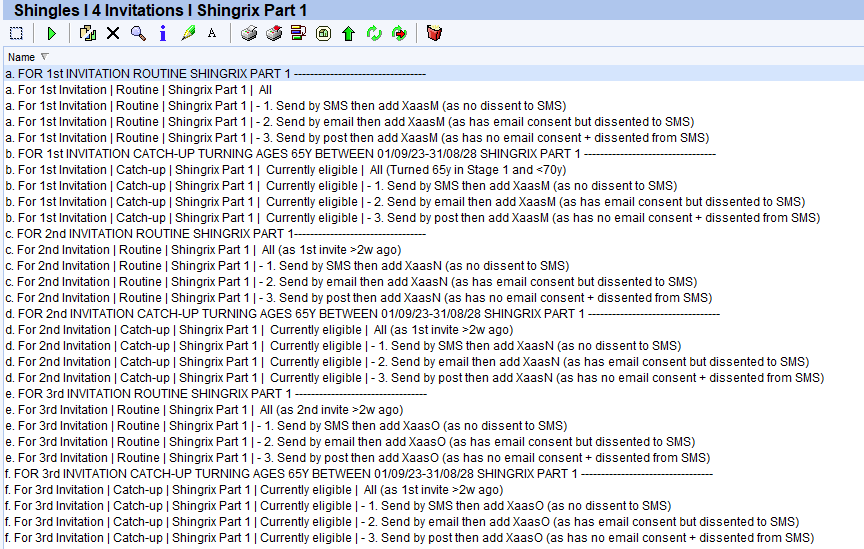The height and width of the screenshot is (549, 864).
Task: Click the blue information icon
Action: (163, 34)
